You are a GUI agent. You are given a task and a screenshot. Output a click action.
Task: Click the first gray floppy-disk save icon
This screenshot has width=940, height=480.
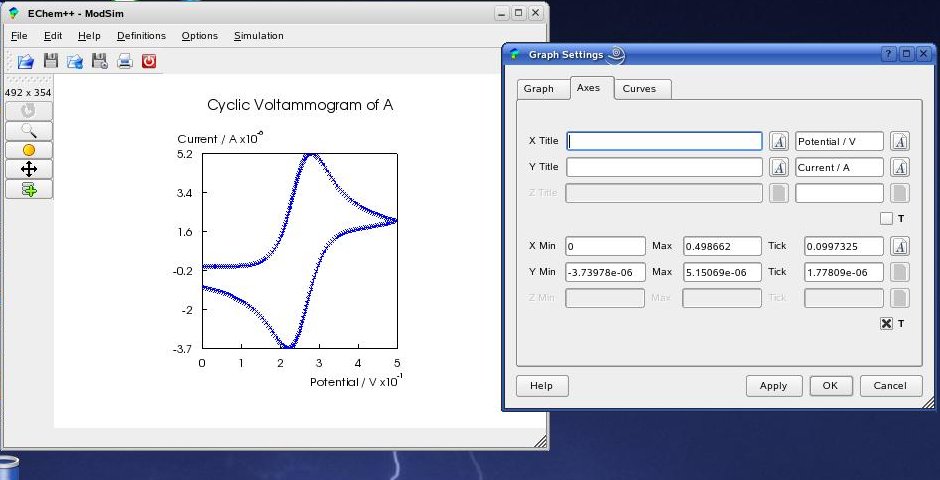tap(51, 61)
